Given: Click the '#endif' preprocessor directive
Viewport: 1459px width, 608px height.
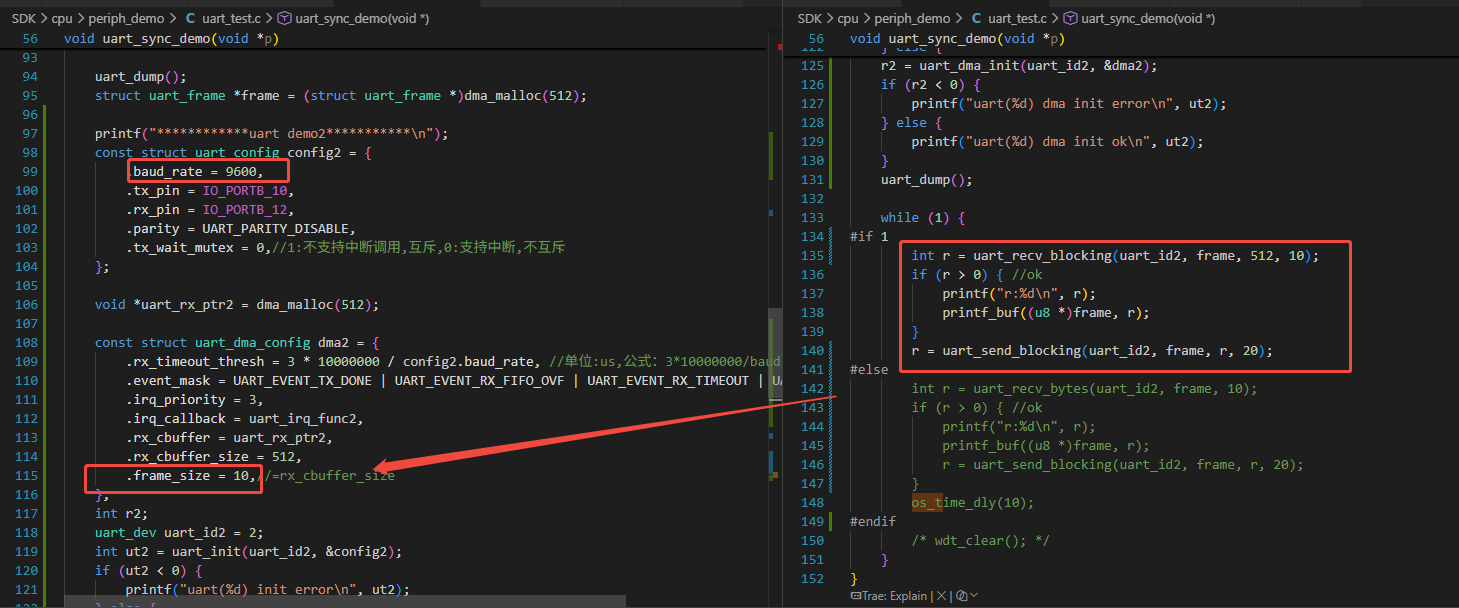Looking at the screenshot, I should click(x=873, y=521).
